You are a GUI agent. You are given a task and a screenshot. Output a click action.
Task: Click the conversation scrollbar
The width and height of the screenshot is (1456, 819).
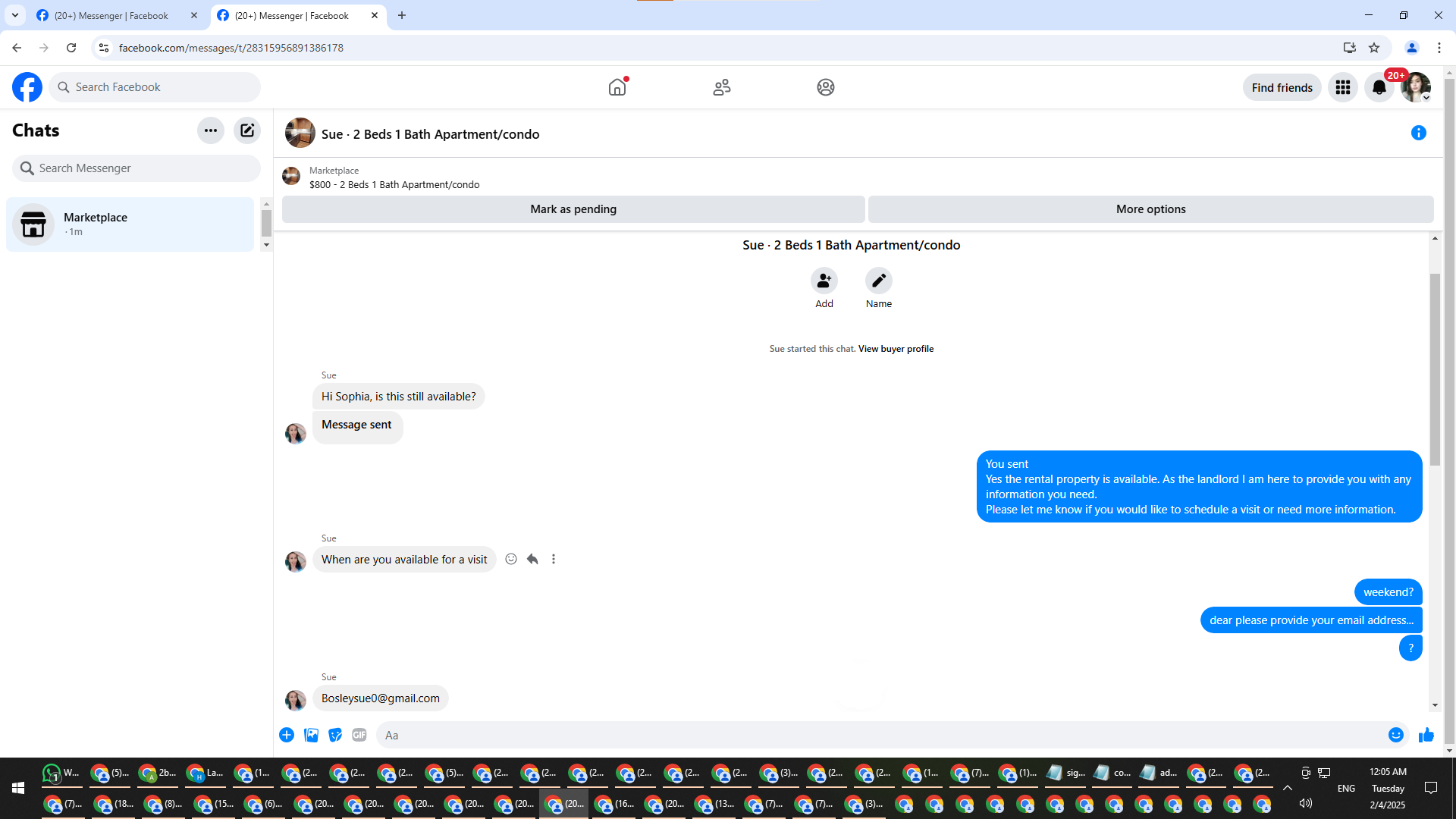click(1435, 369)
